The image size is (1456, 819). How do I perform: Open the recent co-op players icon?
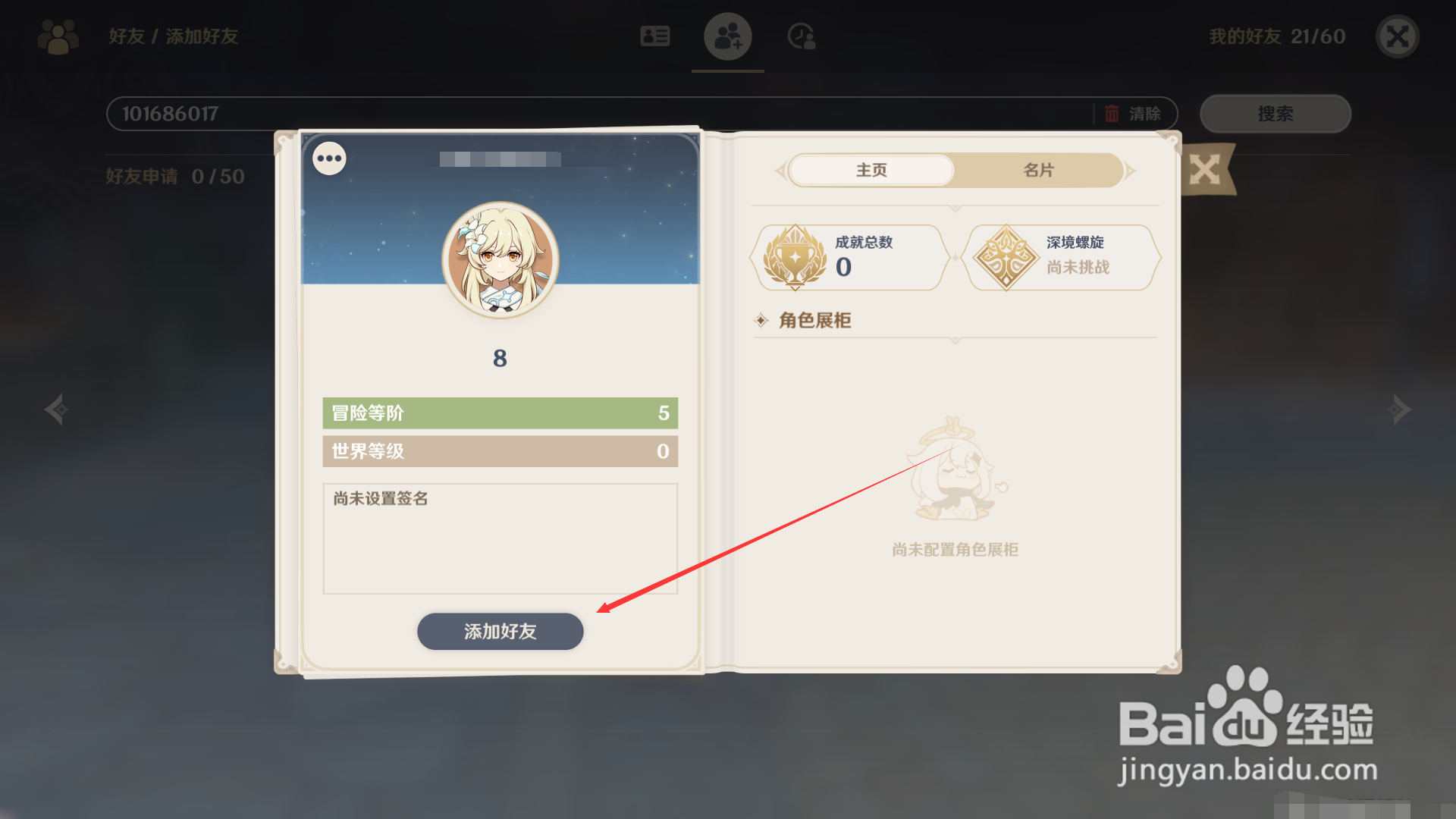pos(802,36)
